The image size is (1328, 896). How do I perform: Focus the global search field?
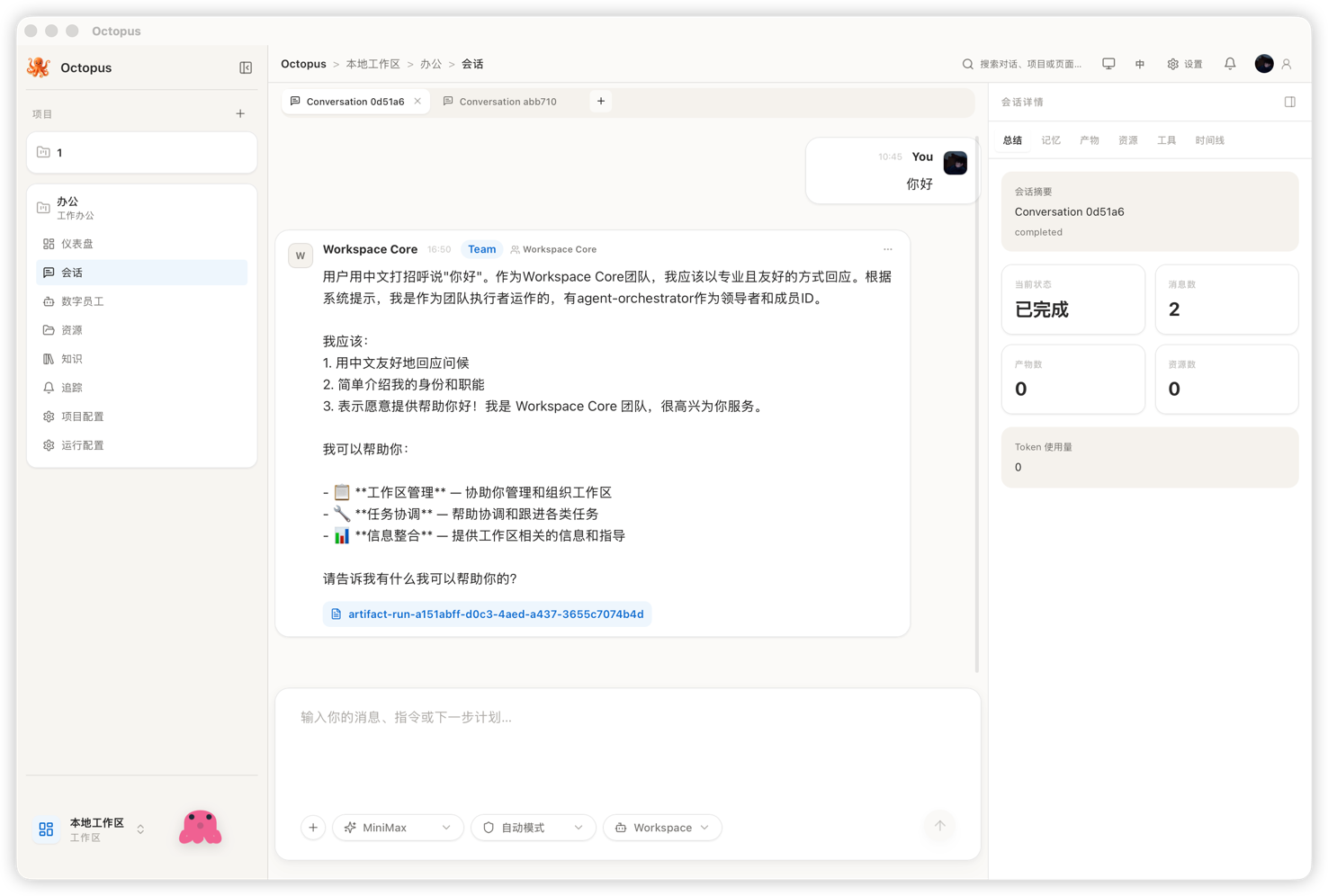tap(1022, 64)
